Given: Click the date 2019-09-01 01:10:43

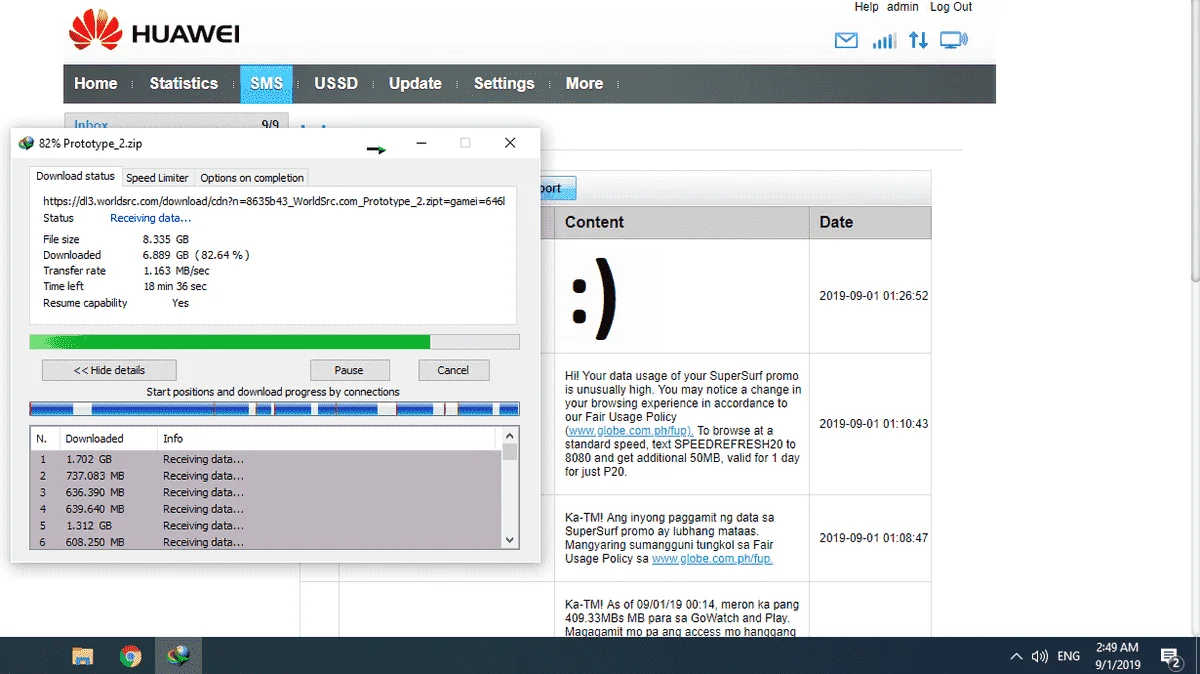Looking at the screenshot, I should (874, 424).
